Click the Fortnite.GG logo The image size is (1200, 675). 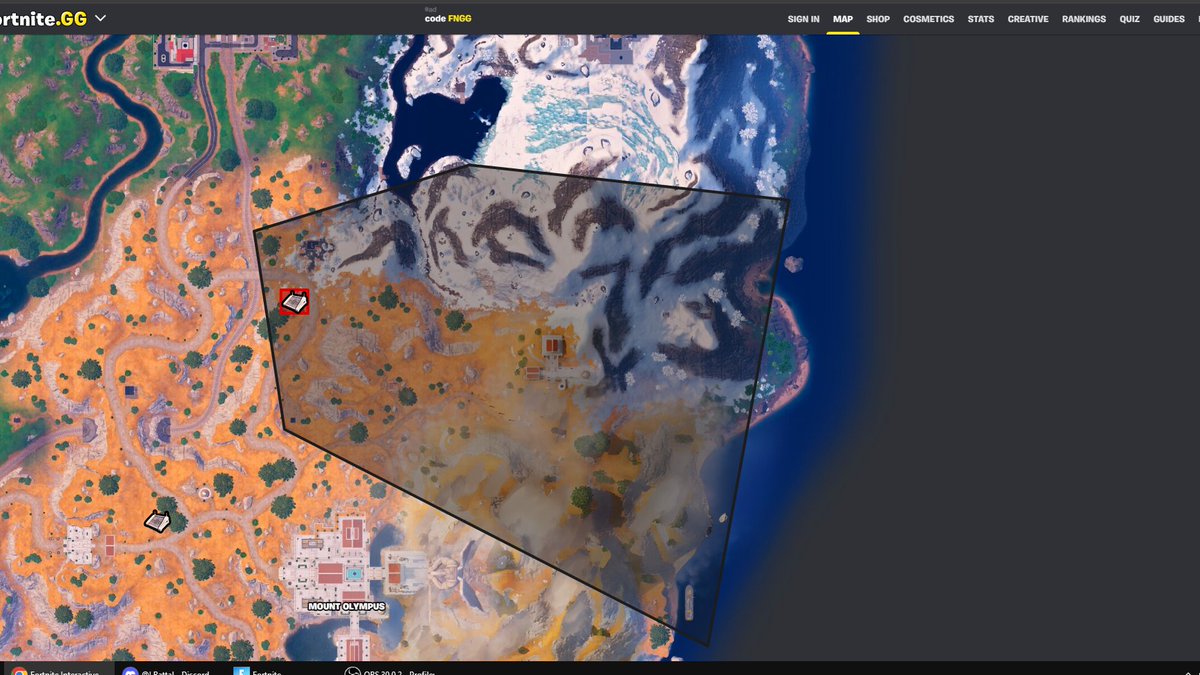pyautogui.click(x=43, y=19)
